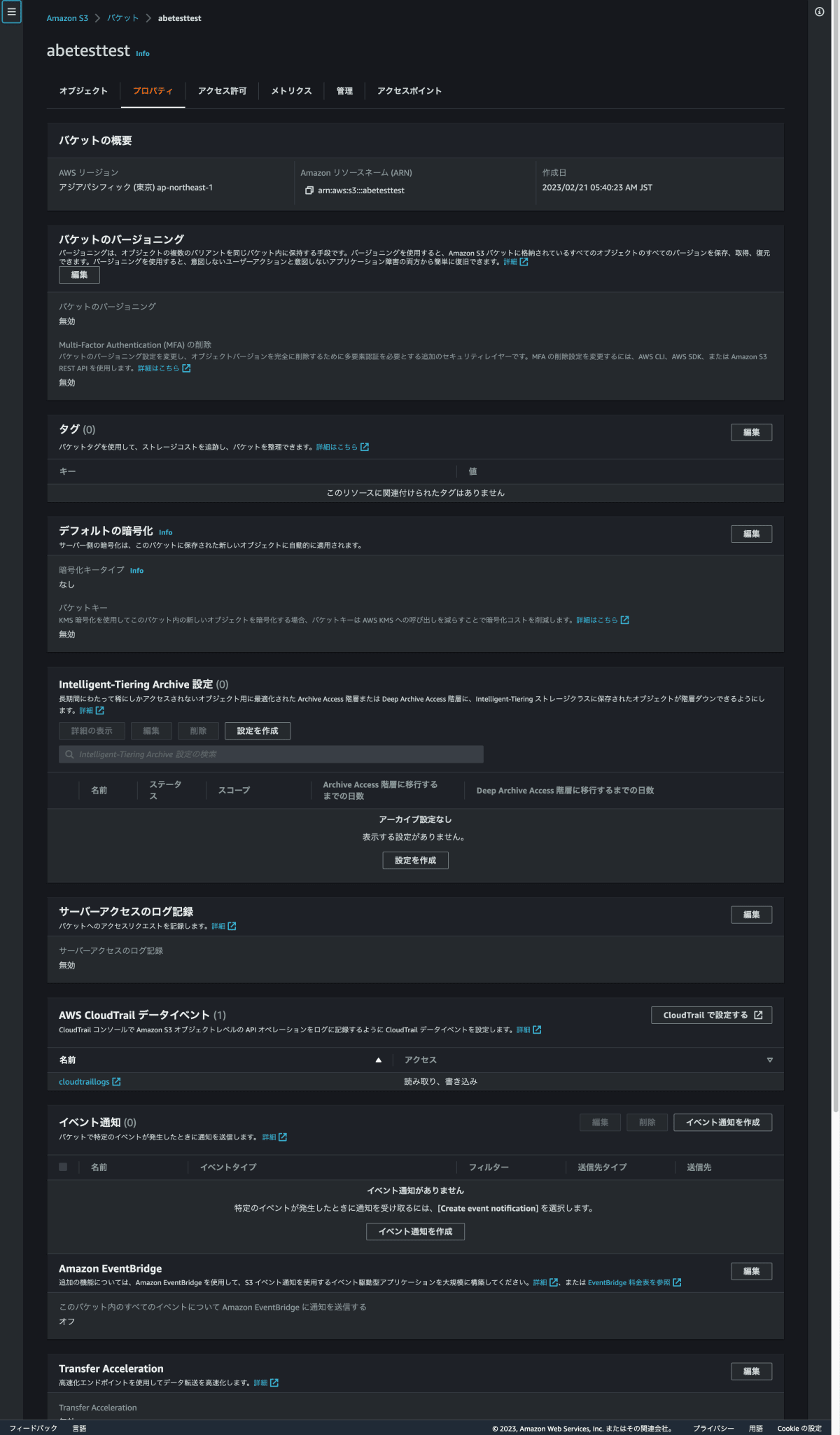Open tags learn-more external link icon
Image resolution: width=840 pixels, height=1435 pixels.
(365, 447)
